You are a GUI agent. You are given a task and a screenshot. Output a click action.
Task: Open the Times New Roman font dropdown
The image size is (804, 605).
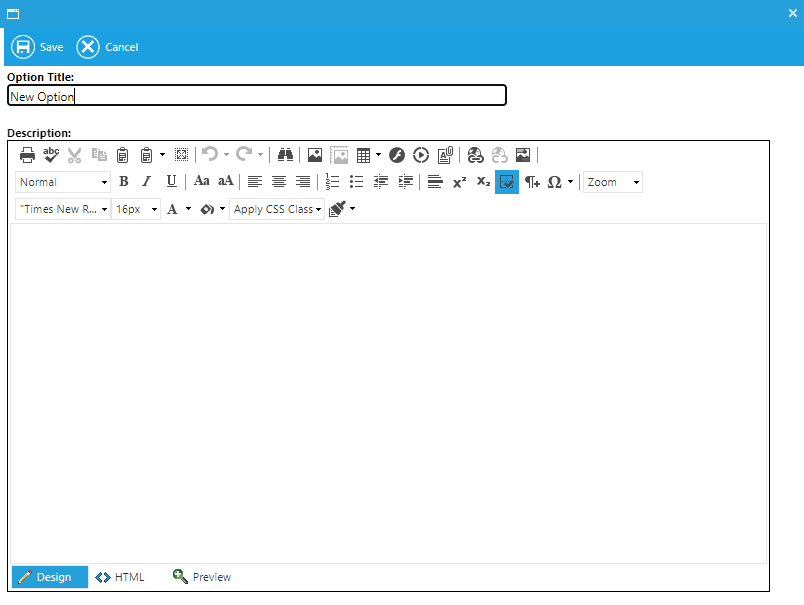coord(63,210)
